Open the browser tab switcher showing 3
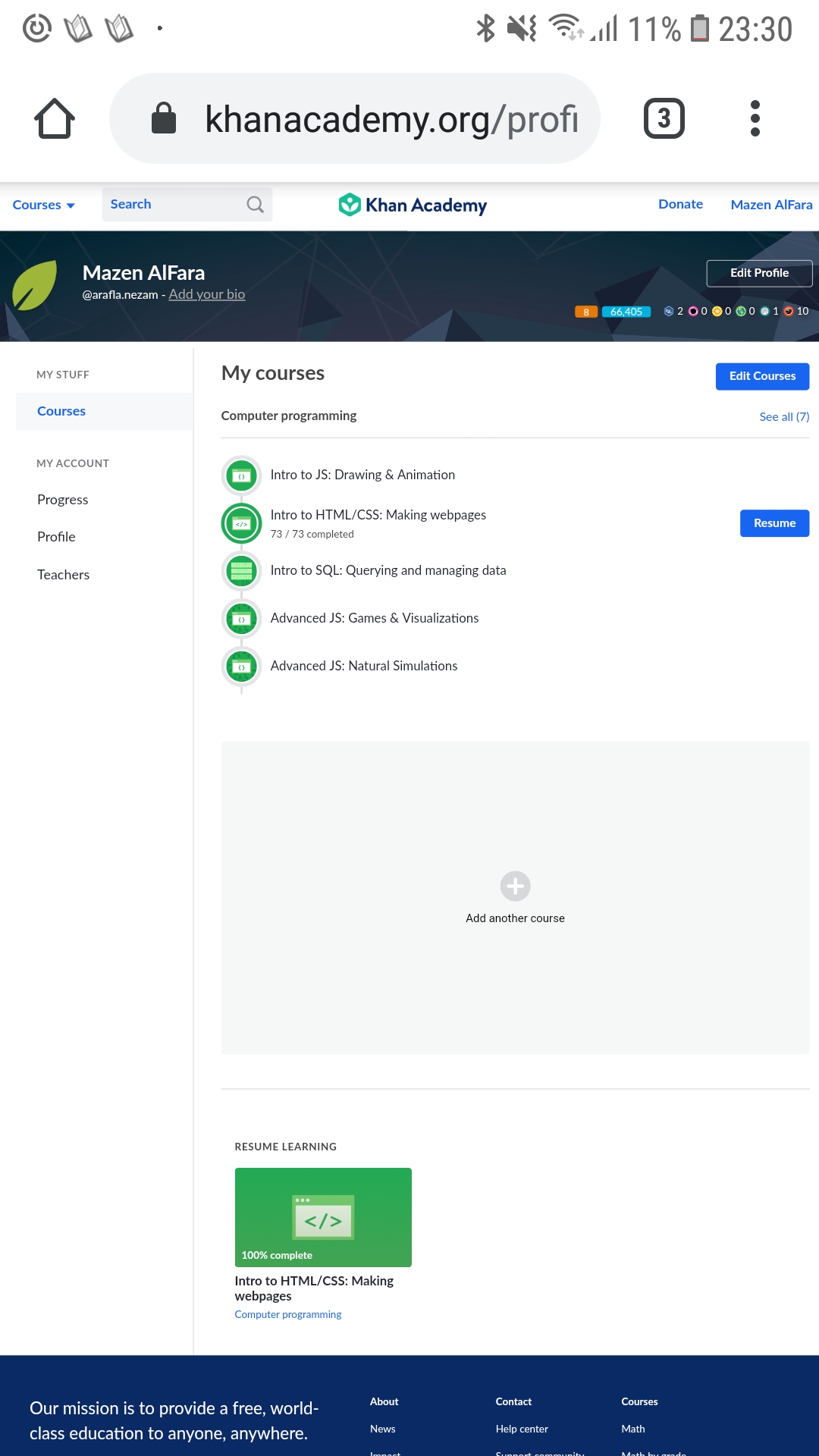This screenshot has width=819, height=1456. point(664,118)
